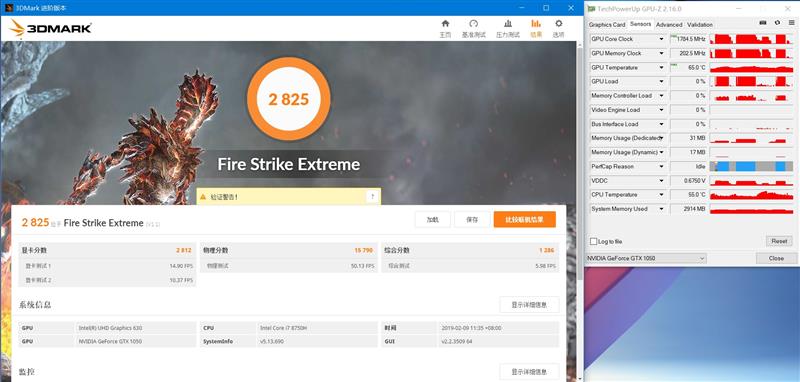Click the GPU Temperature history graph
800x382 pixels.
tap(751, 67)
